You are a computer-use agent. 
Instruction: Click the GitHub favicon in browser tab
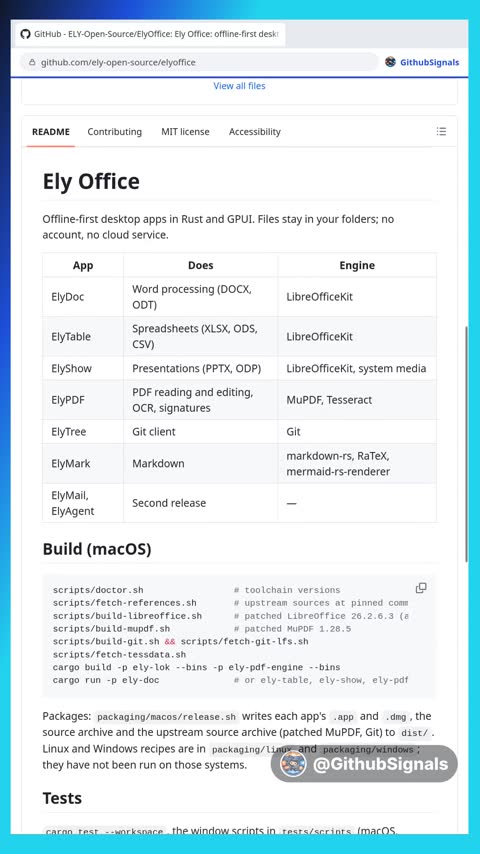pyautogui.click(x=25, y=34)
